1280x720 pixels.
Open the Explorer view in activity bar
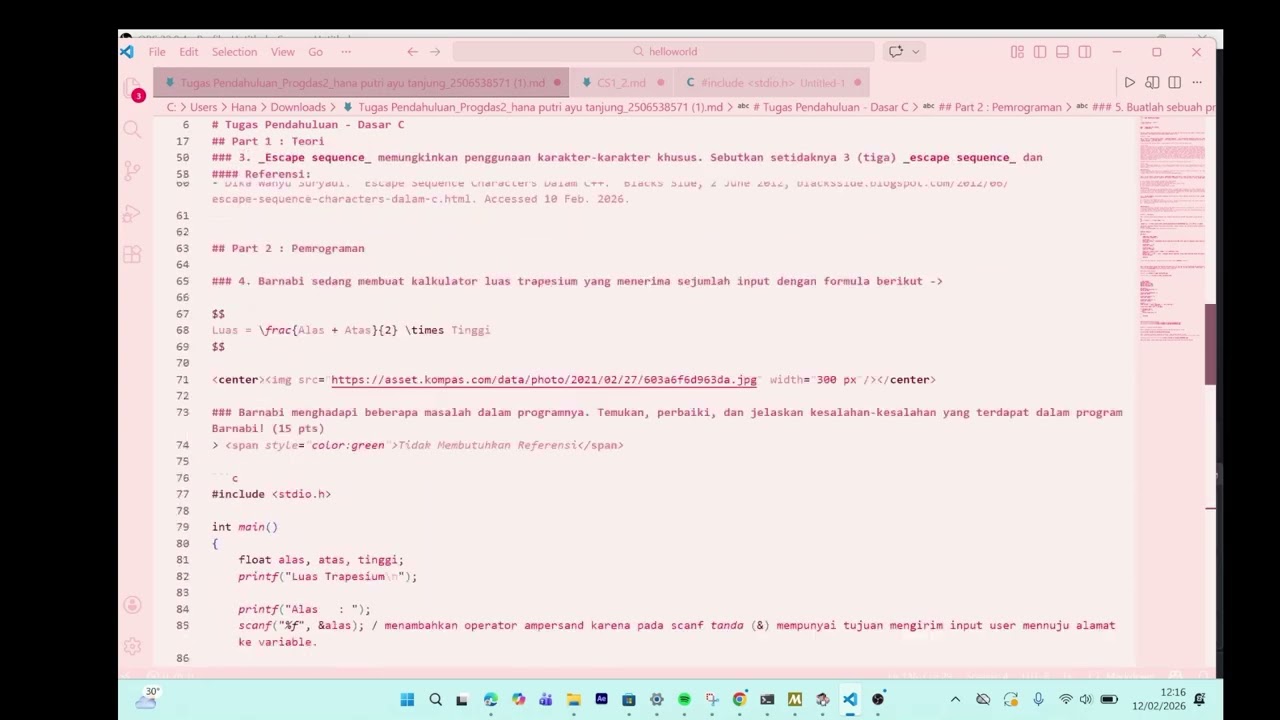[132, 89]
